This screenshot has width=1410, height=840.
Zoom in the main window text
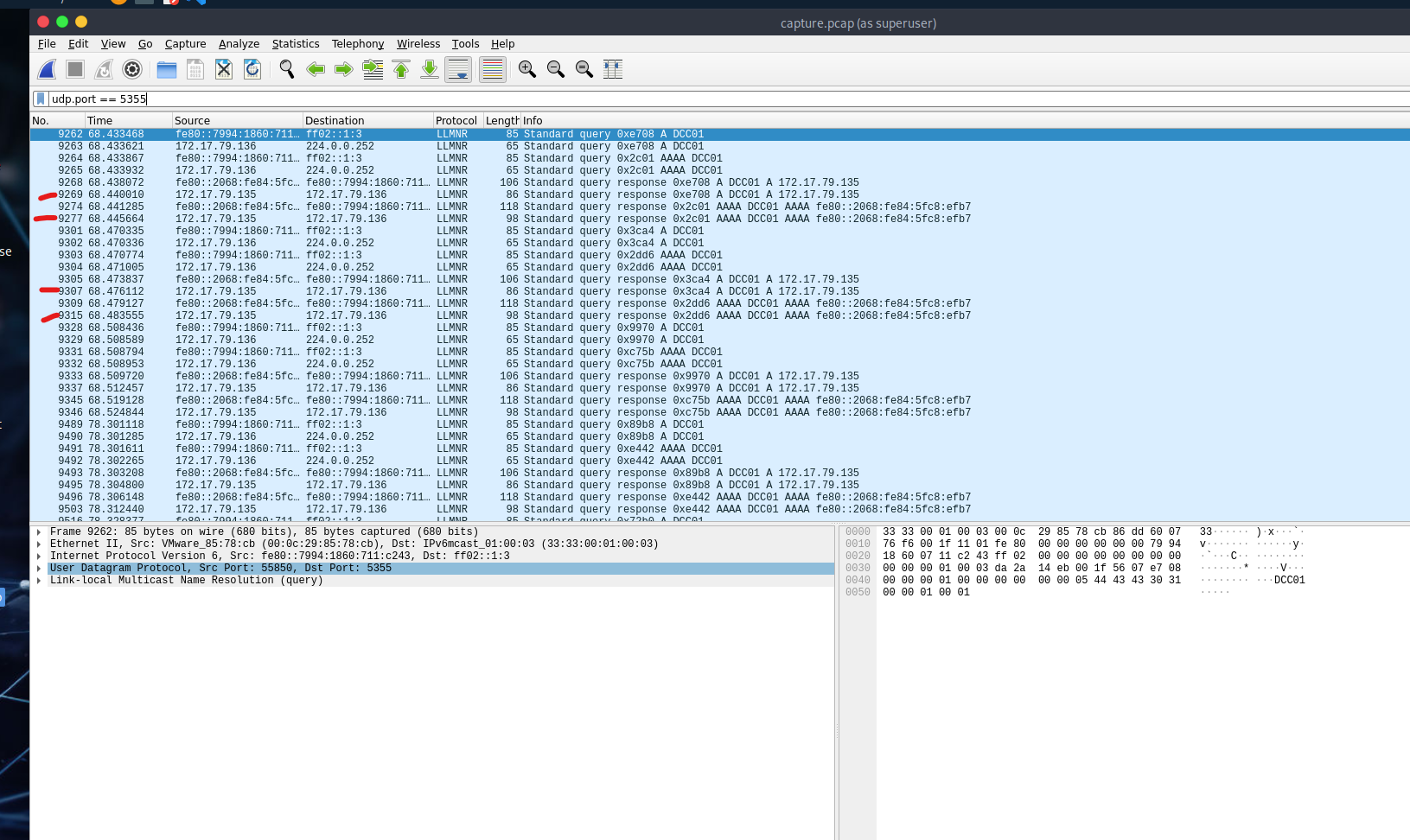[x=527, y=69]
